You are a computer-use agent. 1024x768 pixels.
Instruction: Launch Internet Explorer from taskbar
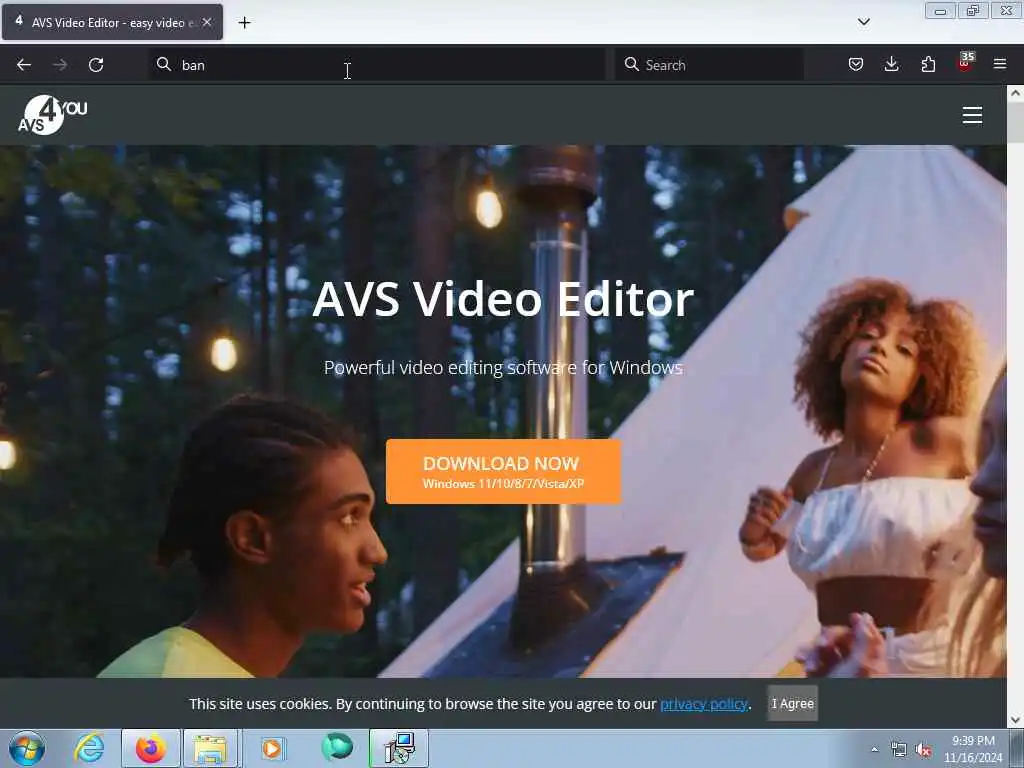click(x=89, y=748)
